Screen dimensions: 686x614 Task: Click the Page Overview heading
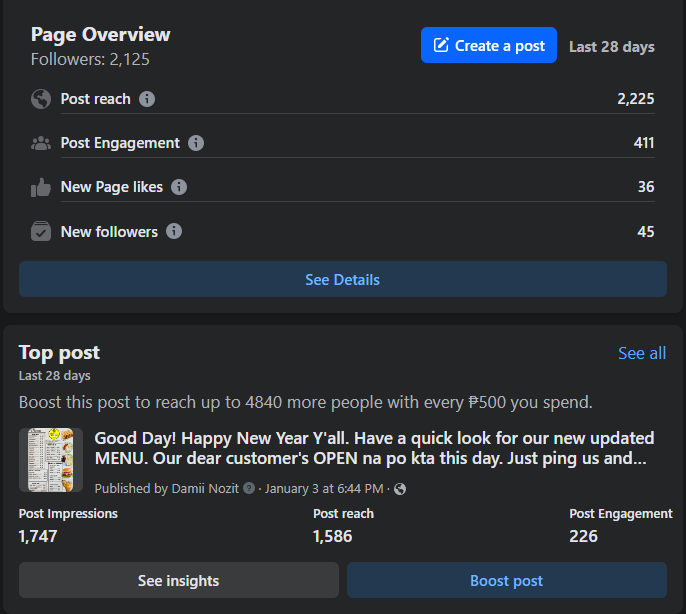point(101,35)
